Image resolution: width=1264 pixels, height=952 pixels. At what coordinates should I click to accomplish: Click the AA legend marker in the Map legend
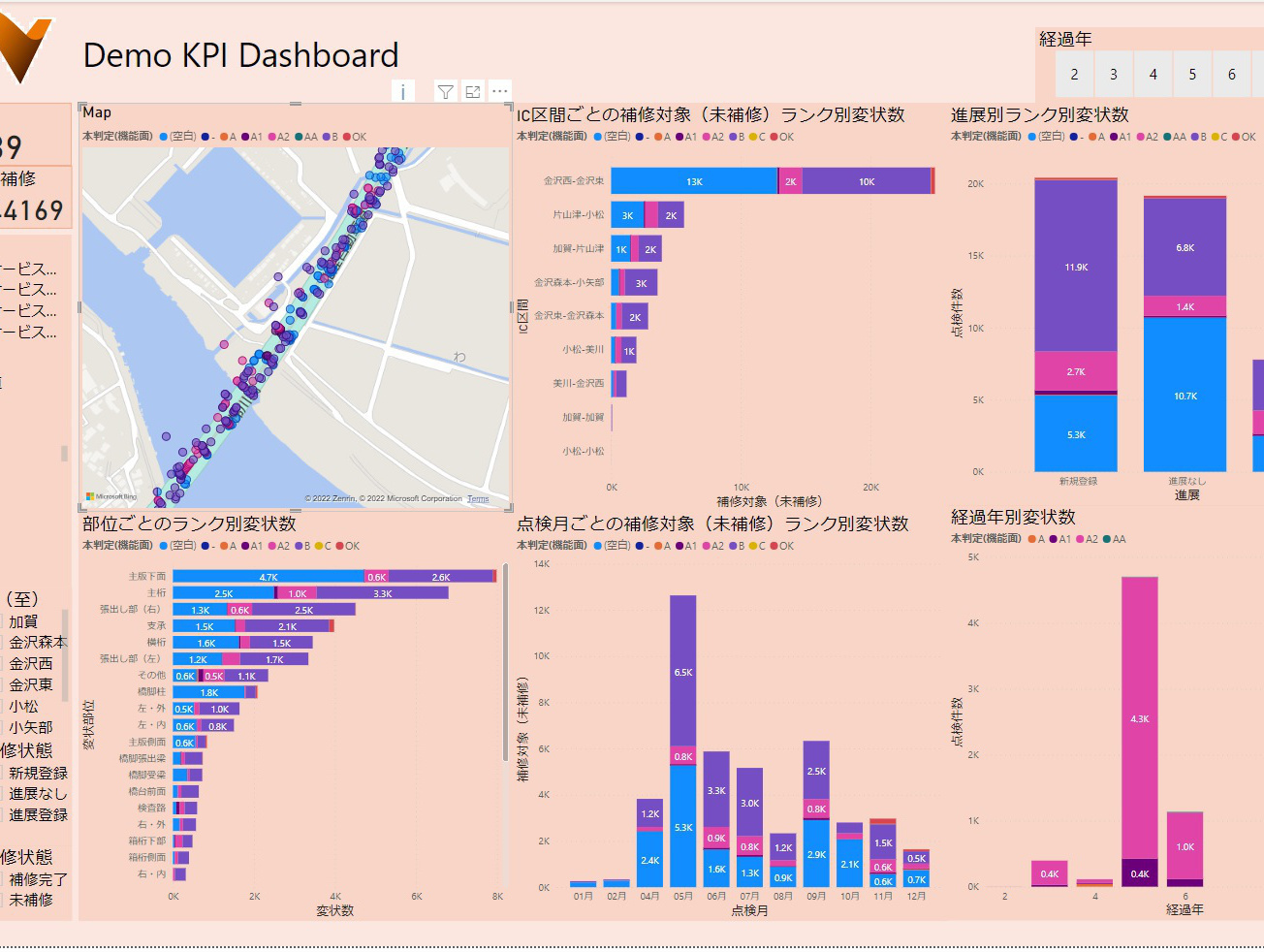coord(300,137)
